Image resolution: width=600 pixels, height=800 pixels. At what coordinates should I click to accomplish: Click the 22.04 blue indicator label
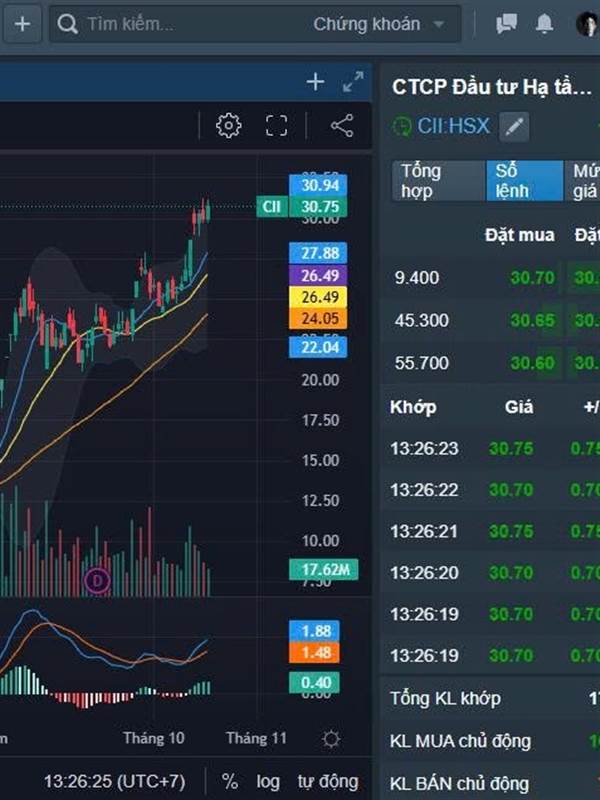tap(318, 347)
